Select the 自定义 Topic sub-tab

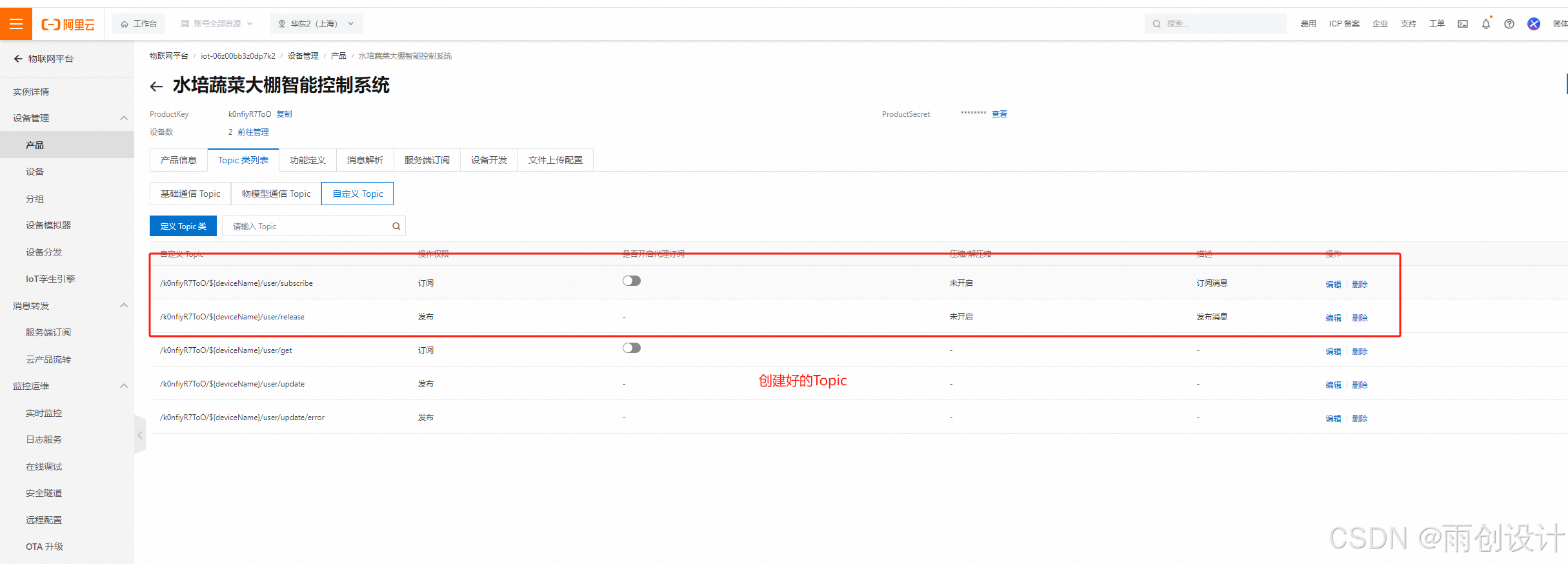[357, 194]
